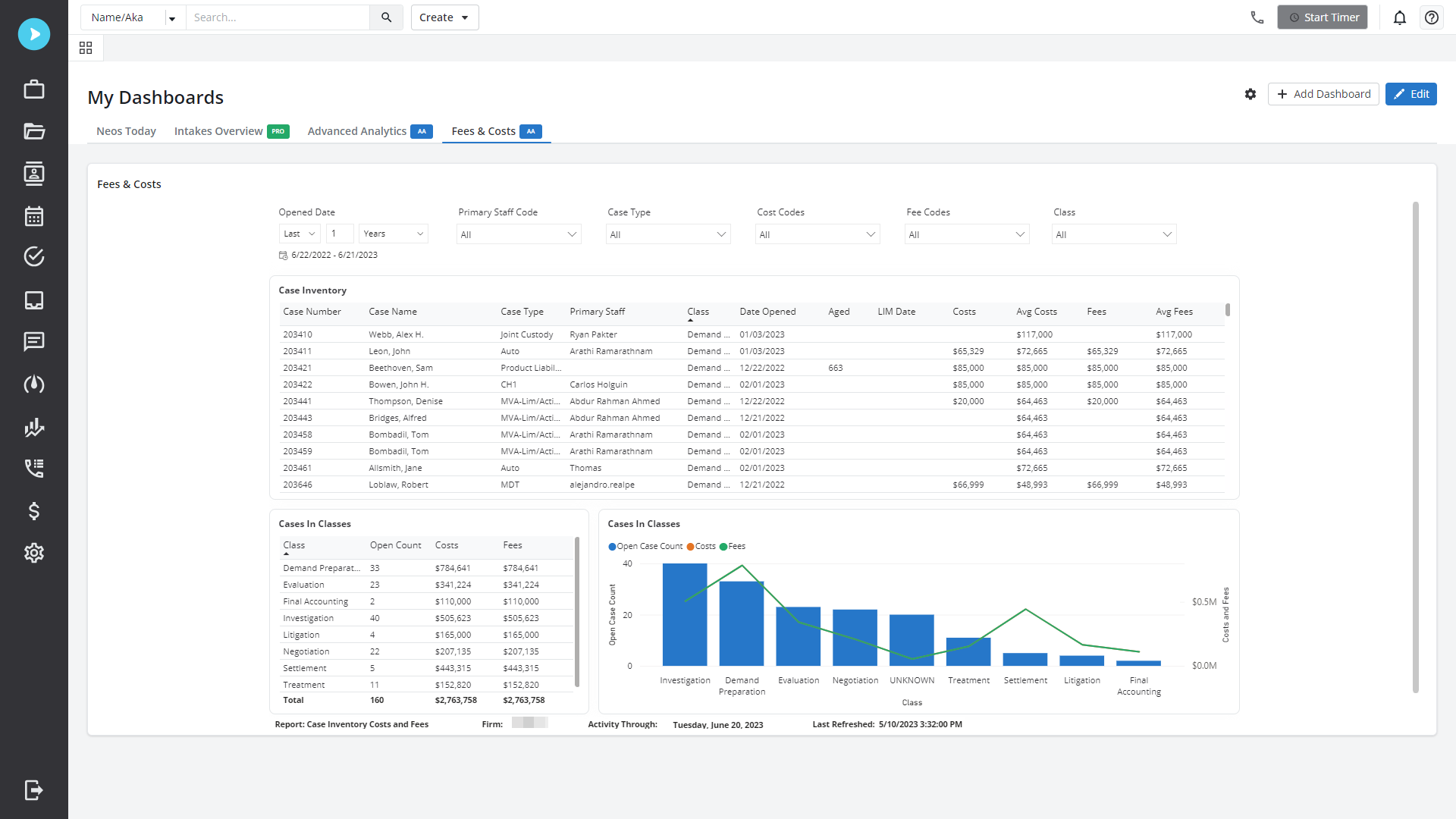Click the Neos play logo icon
Image resolution: width=1456 pixels, height=819 pixels.
click(34, 34)
